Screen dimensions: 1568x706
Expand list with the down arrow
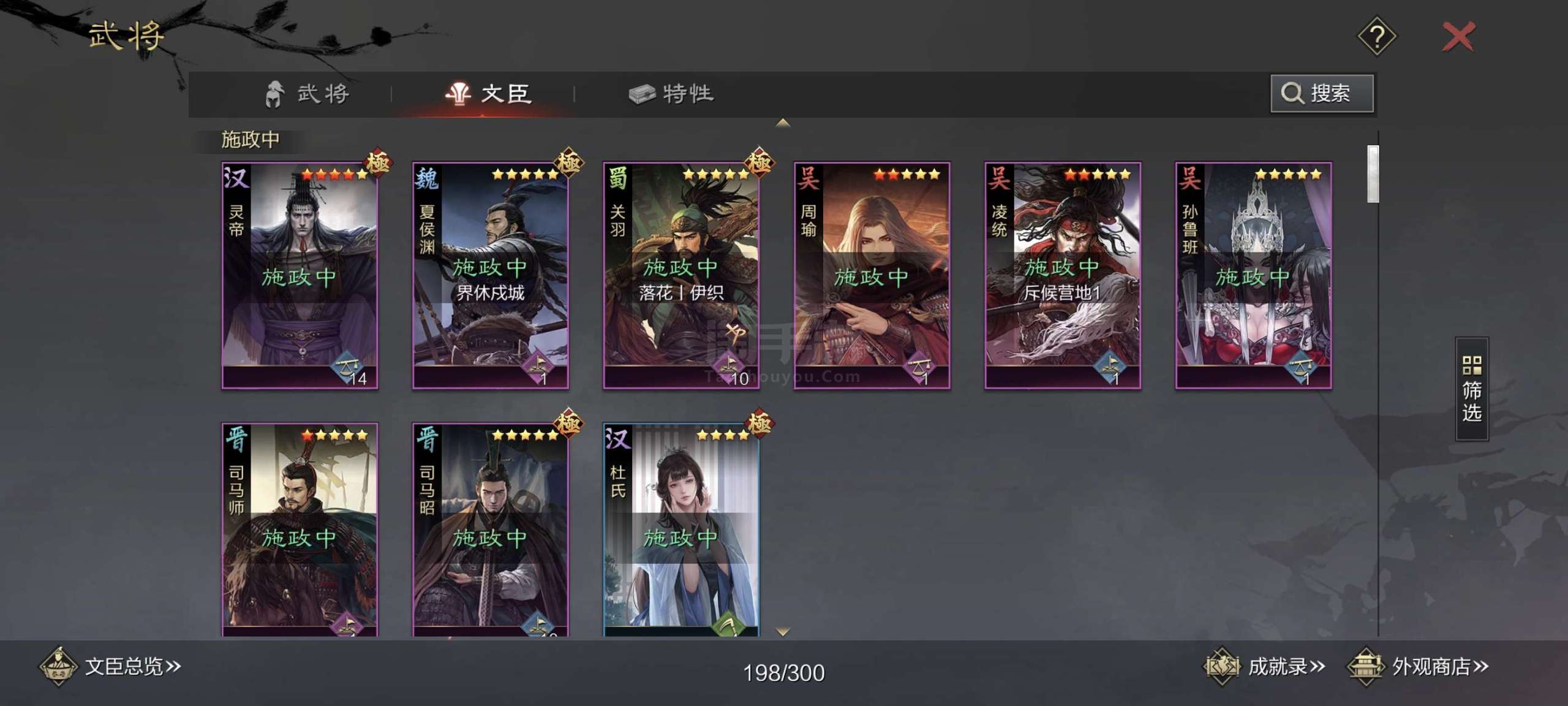(x=783, y=631)
